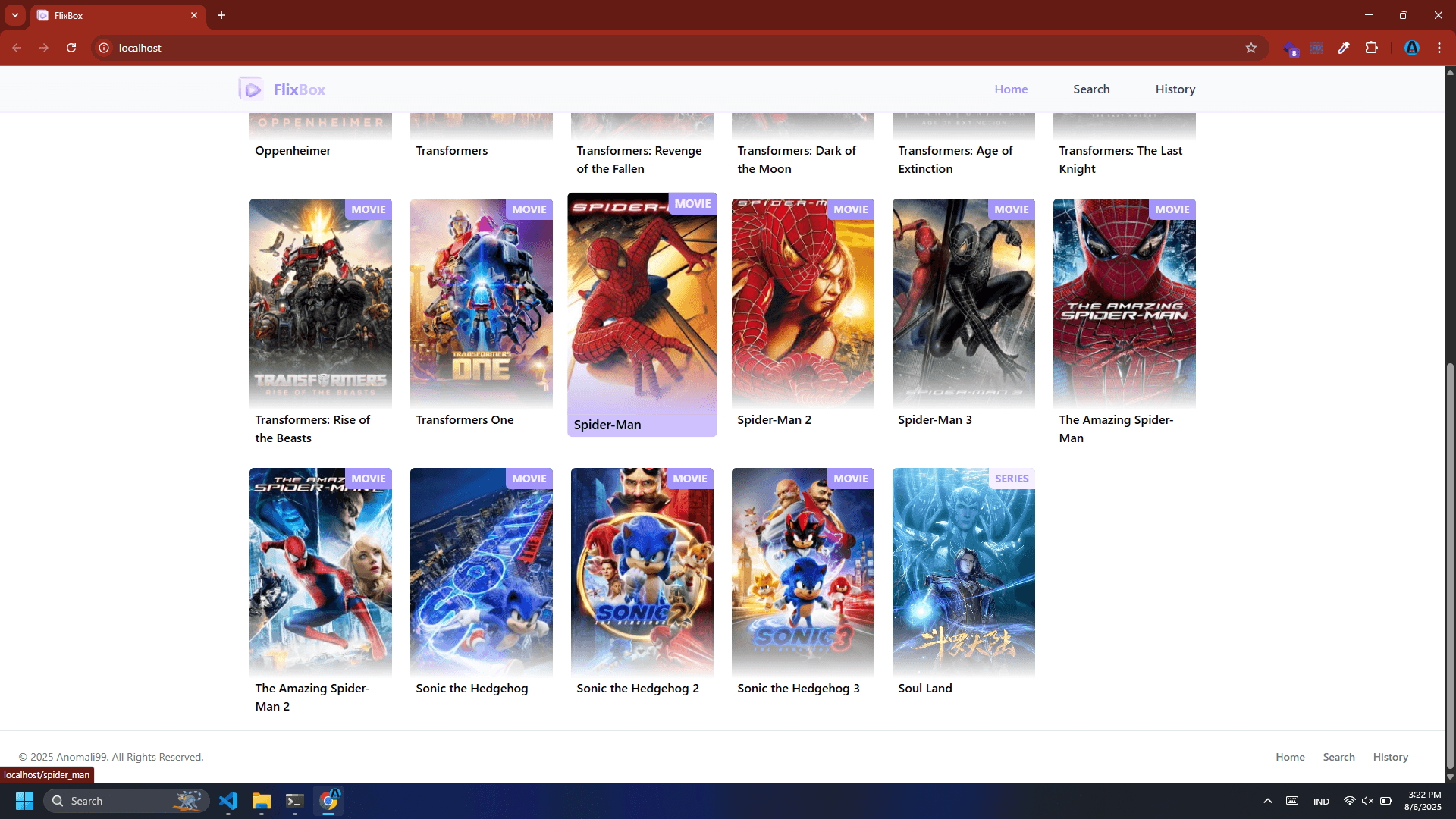The height and width of the screenshot is (819, 1456).
Task: Click 'Transformers: Dark of the Moon' title
Action: (x=796, y=159)
